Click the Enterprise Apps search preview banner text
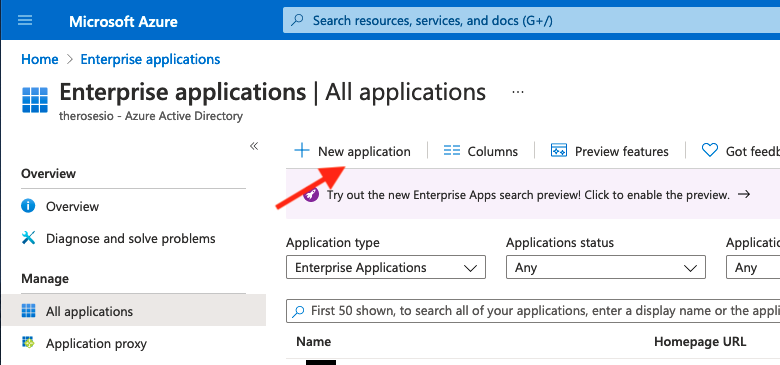The width and height of the screenshot is (780, 365). coord(528,195)
